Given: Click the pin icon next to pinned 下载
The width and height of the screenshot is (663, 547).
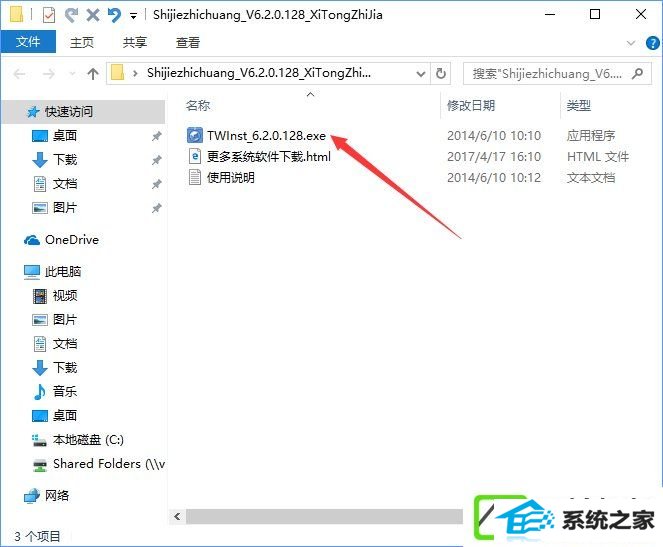Looking at the screenshot, I should [x=157, y=160].
